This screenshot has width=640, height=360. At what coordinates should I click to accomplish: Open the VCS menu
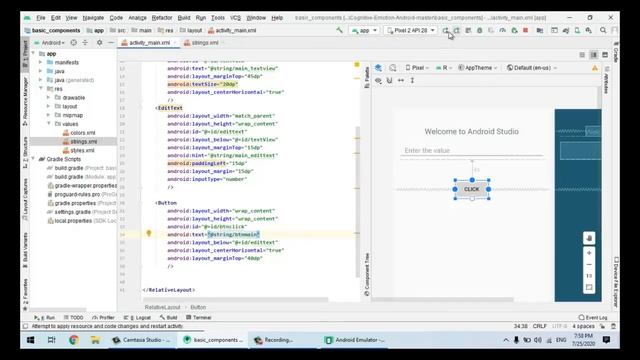pyautogui.click(x=235, y=18)
